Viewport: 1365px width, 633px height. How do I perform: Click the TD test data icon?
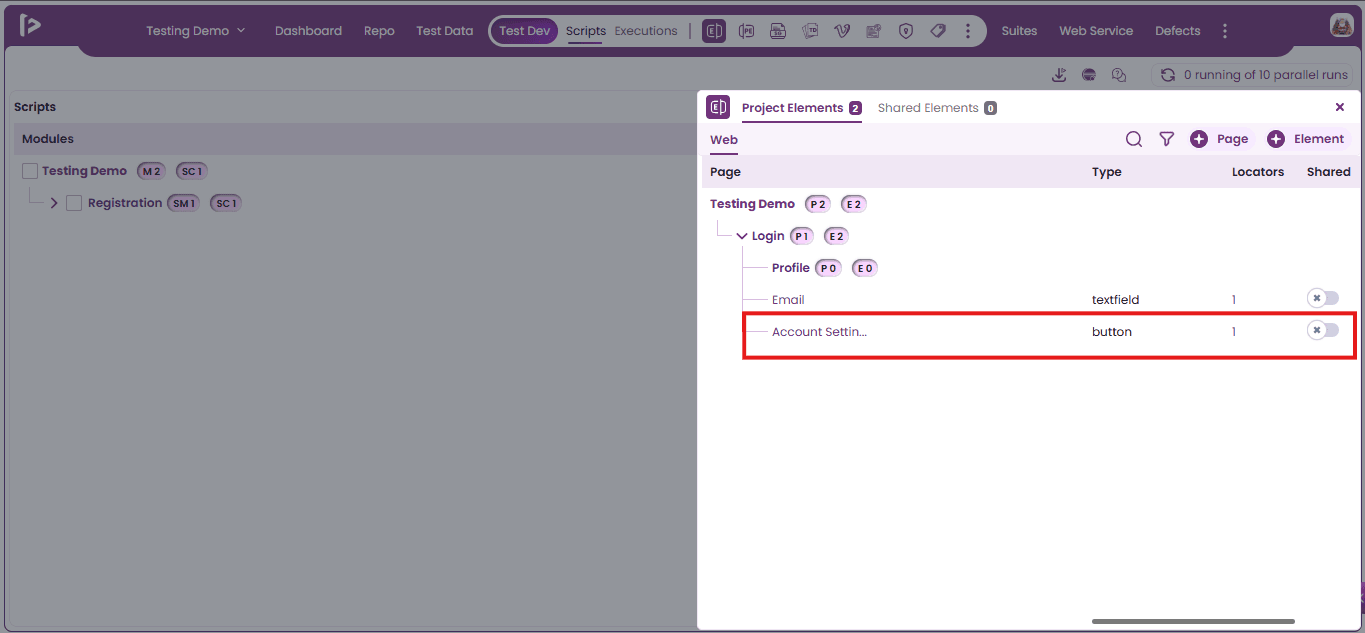(x=810, y=31)
